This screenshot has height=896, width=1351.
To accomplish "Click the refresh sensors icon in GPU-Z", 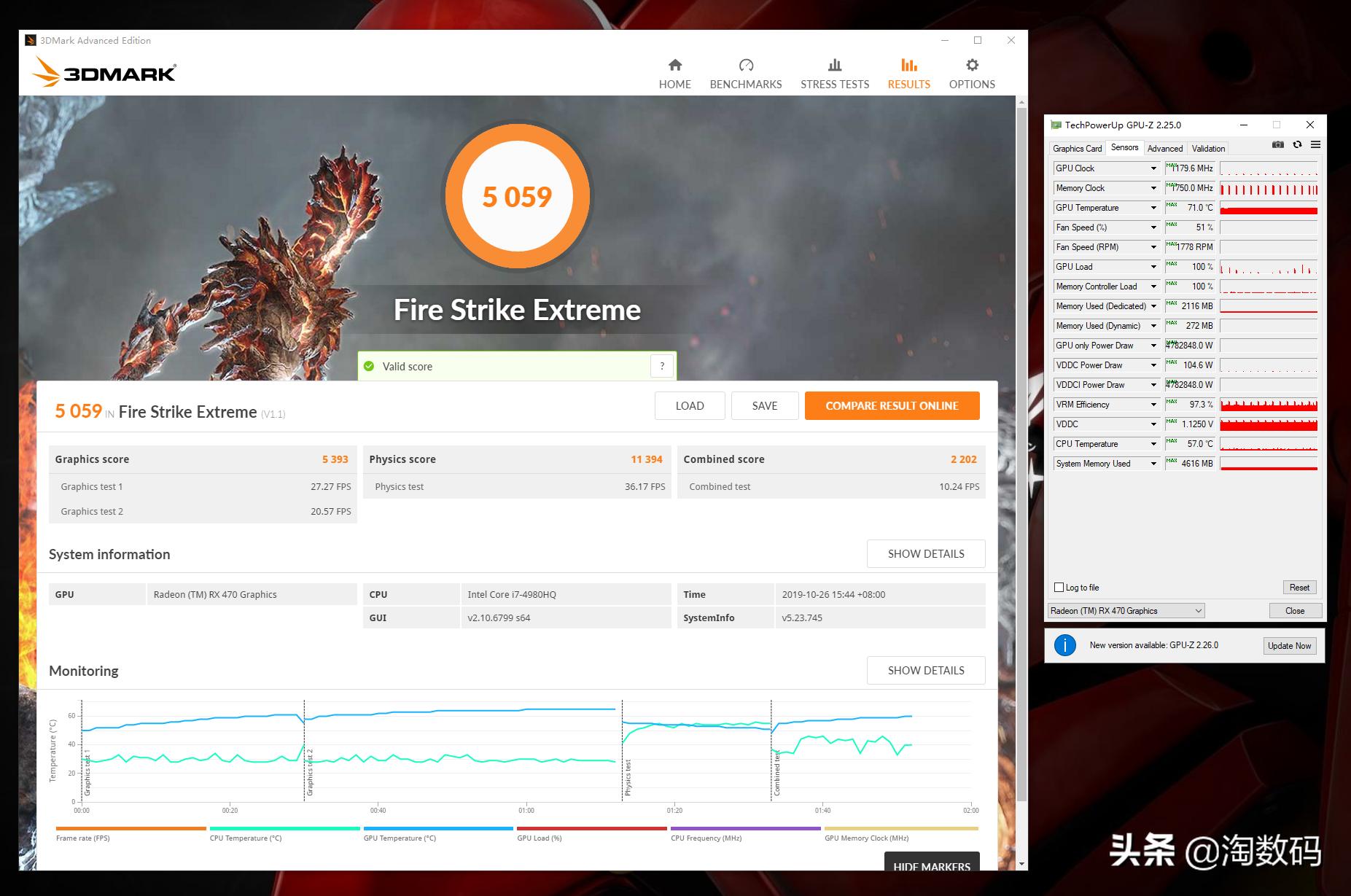I will [1297, 144].
